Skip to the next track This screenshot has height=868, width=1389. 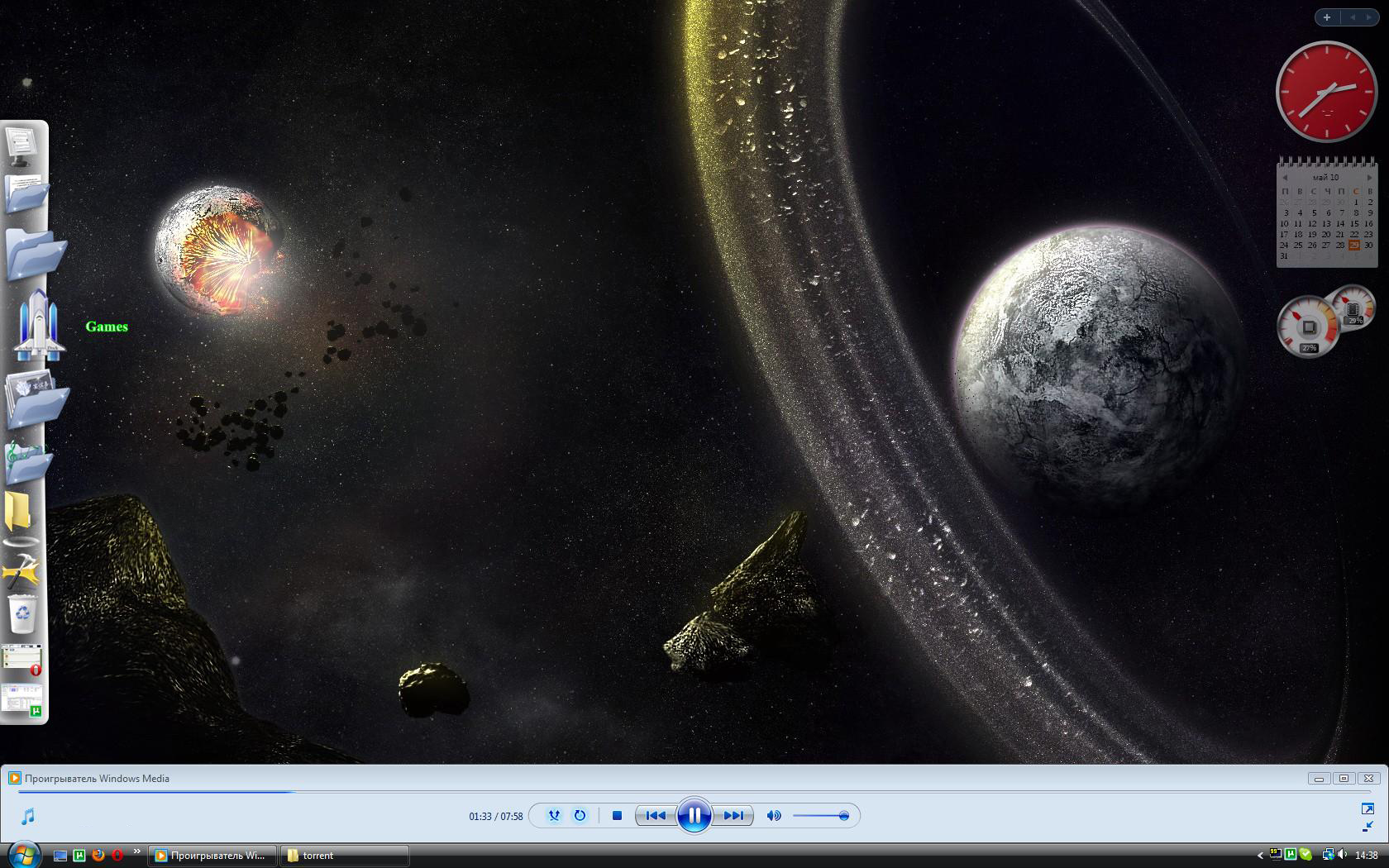[x=733, y=816]
